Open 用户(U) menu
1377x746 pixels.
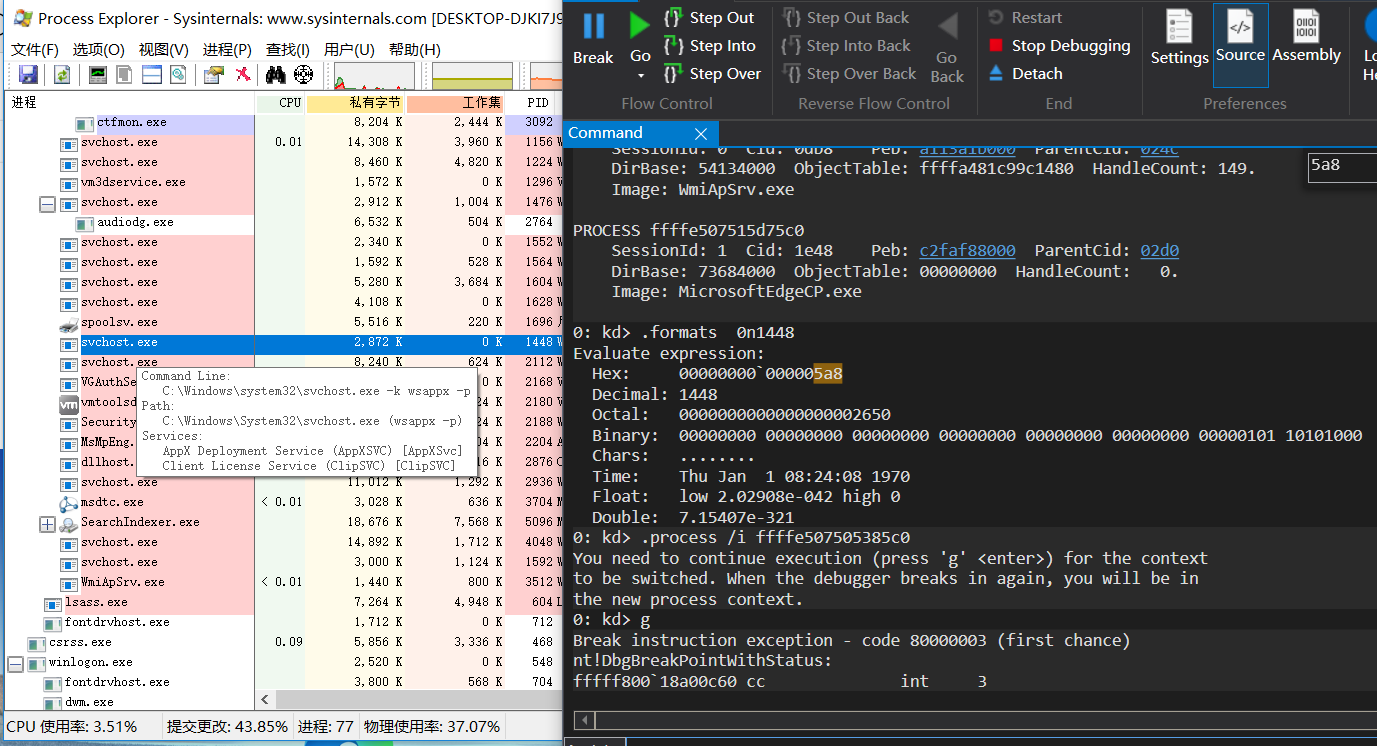tap(349, 50)
